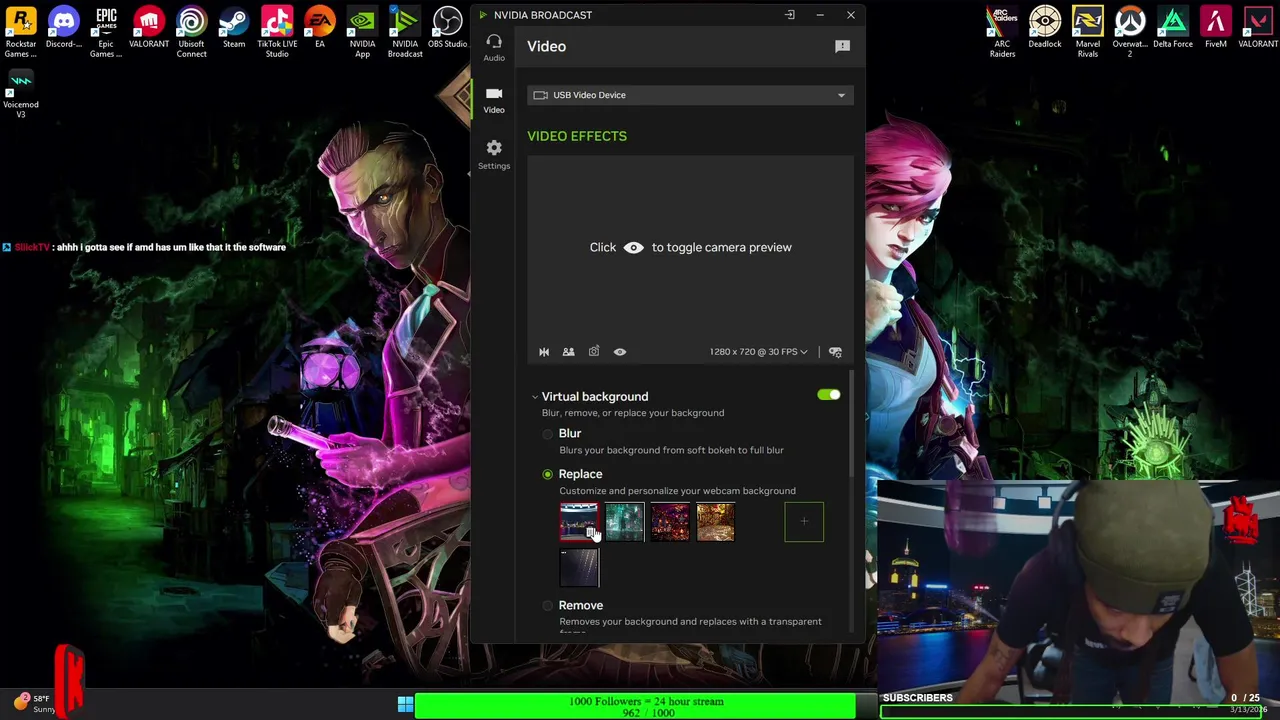Choose the first red-white background thumbnail
Image resolution: width=1280 pixels, height=720 pixels.
pos(579,522)
